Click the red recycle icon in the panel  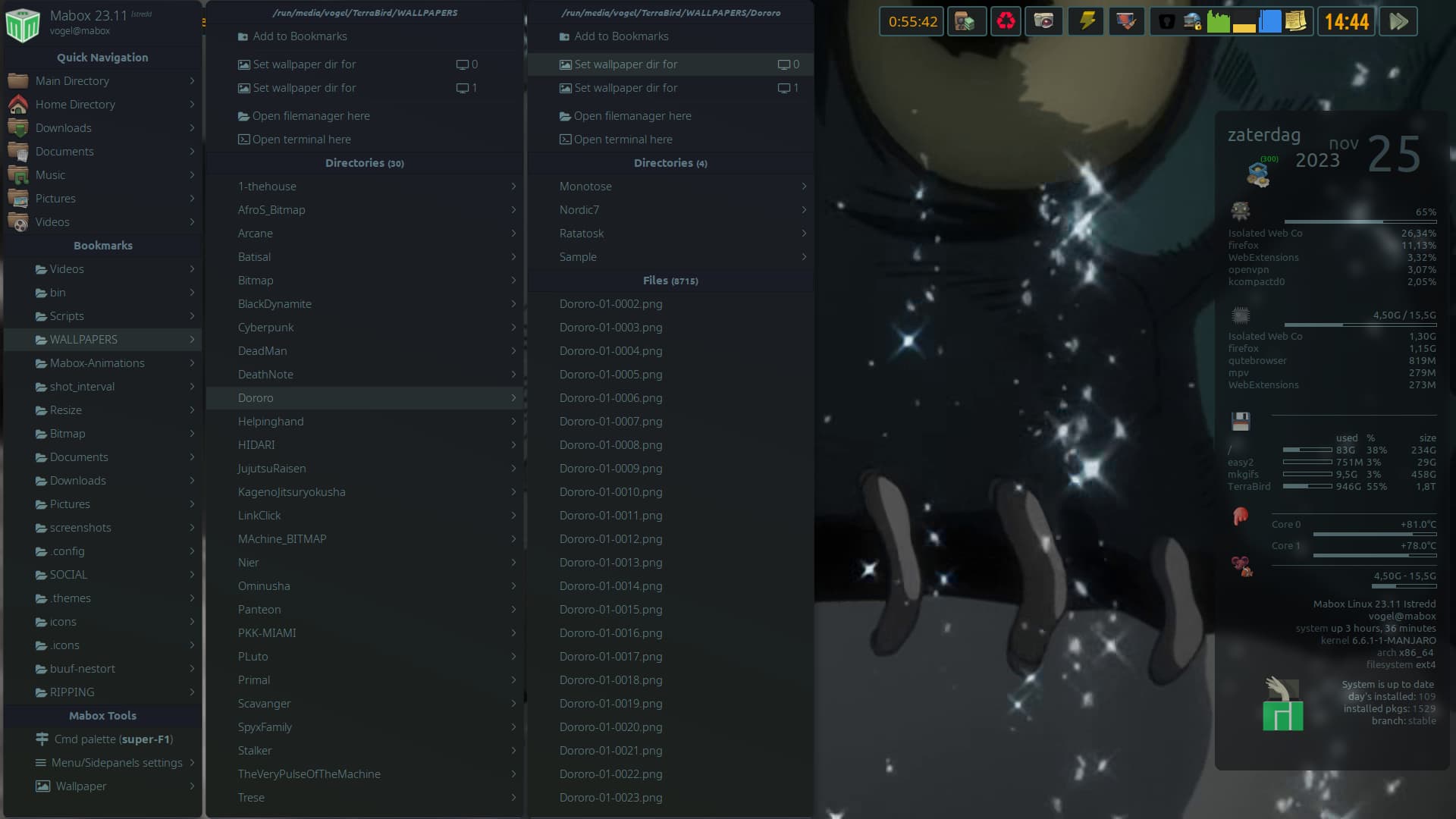1006,21
